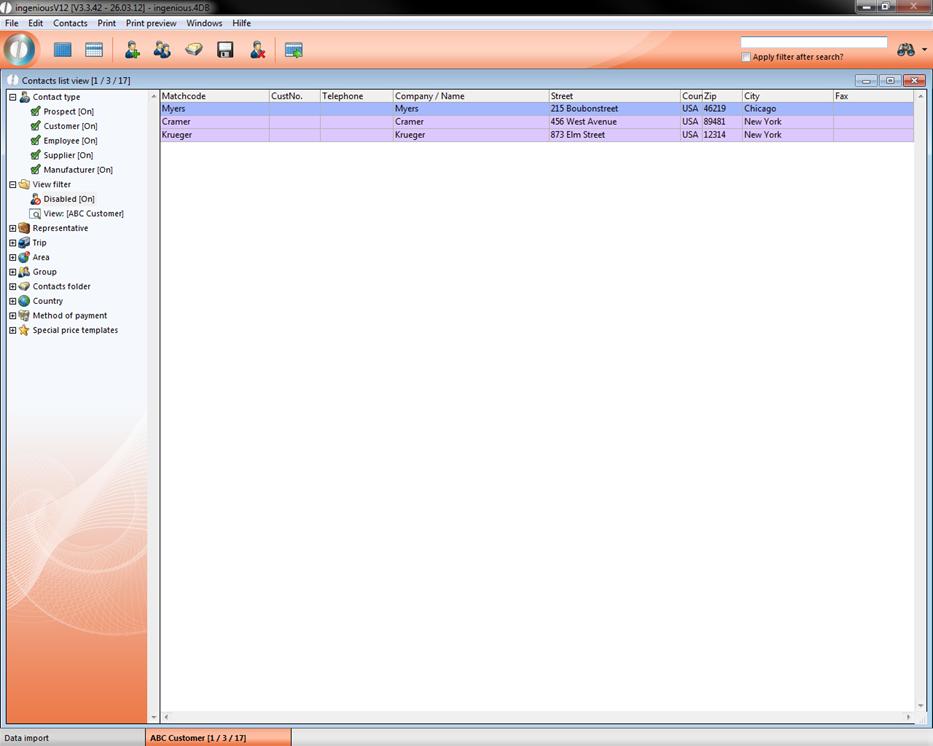Image resolution: width=933 pixels, height=746 pixels.
Task: Open the Contacts menu
Action: click(70, 23)
